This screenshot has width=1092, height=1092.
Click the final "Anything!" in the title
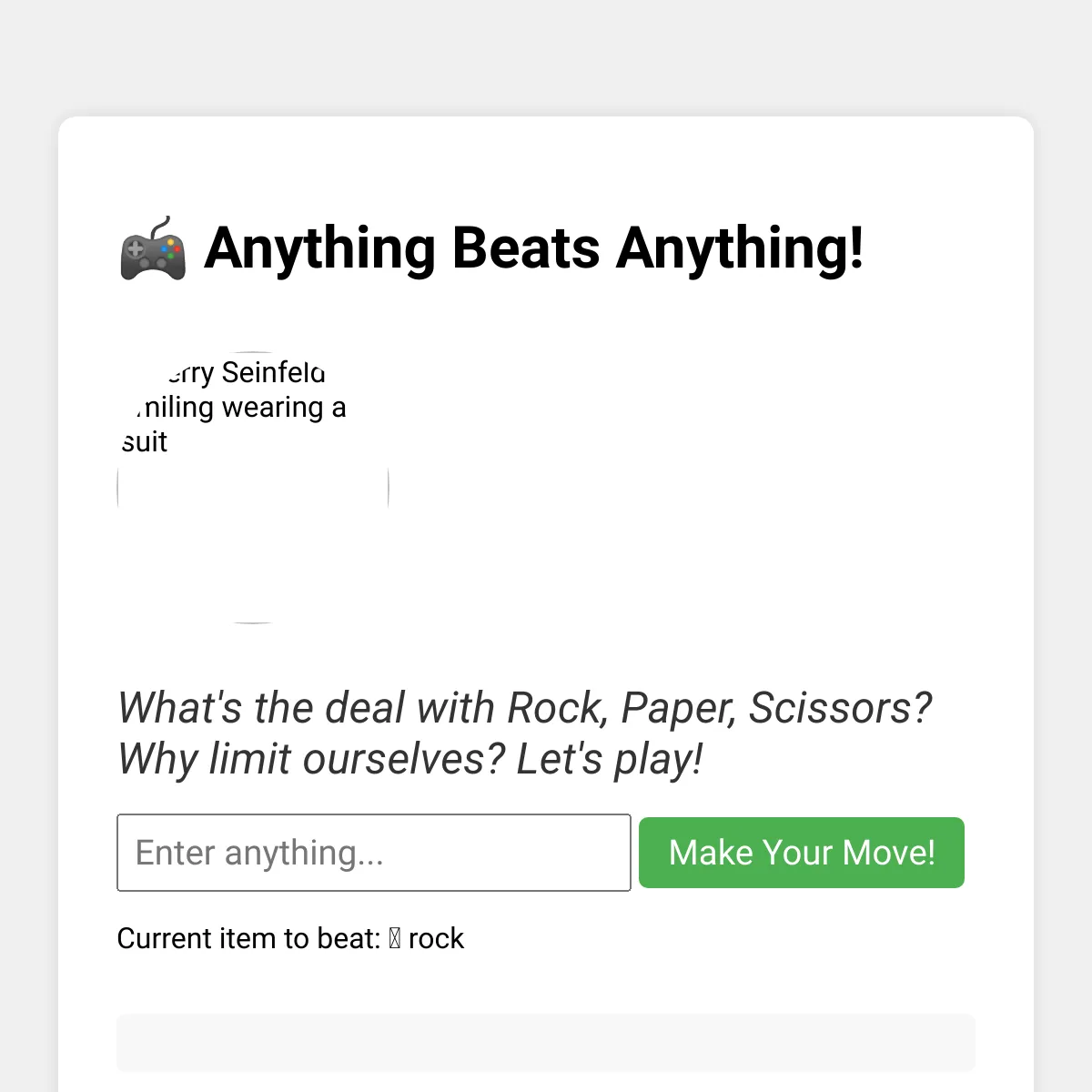point(740,249)
